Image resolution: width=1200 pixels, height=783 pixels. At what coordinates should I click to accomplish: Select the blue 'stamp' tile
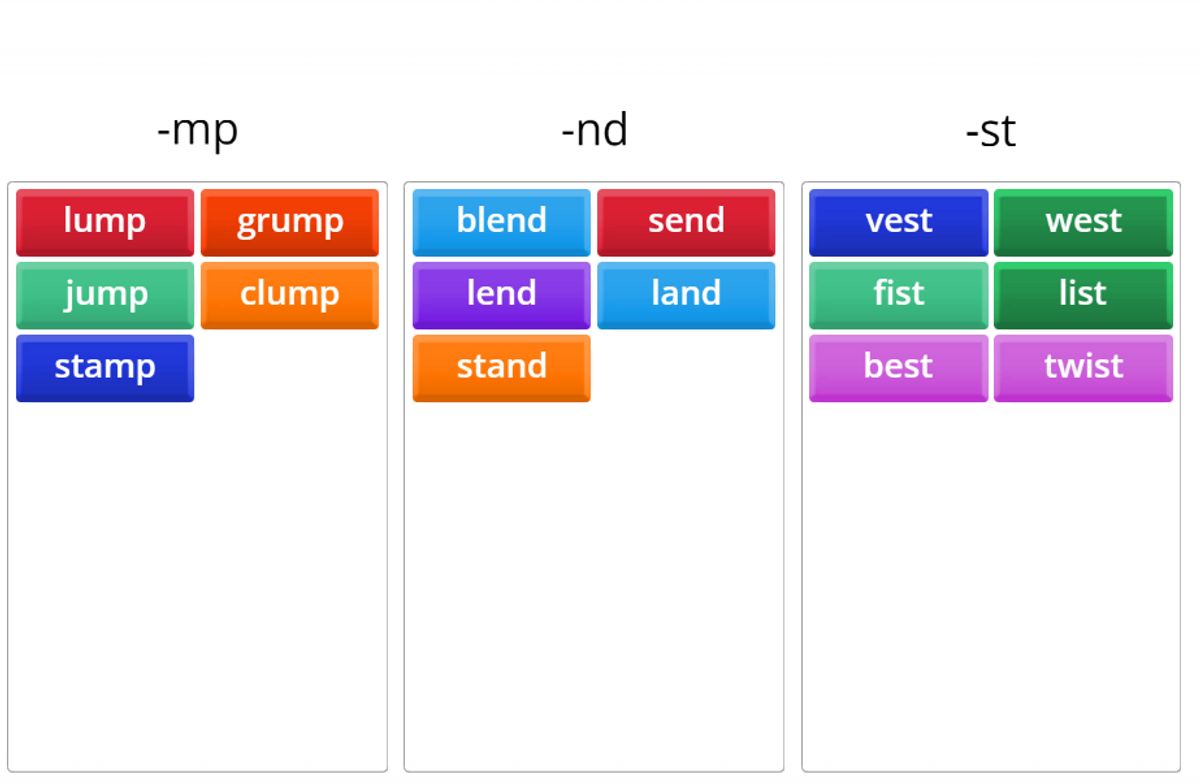pos(105,368)
